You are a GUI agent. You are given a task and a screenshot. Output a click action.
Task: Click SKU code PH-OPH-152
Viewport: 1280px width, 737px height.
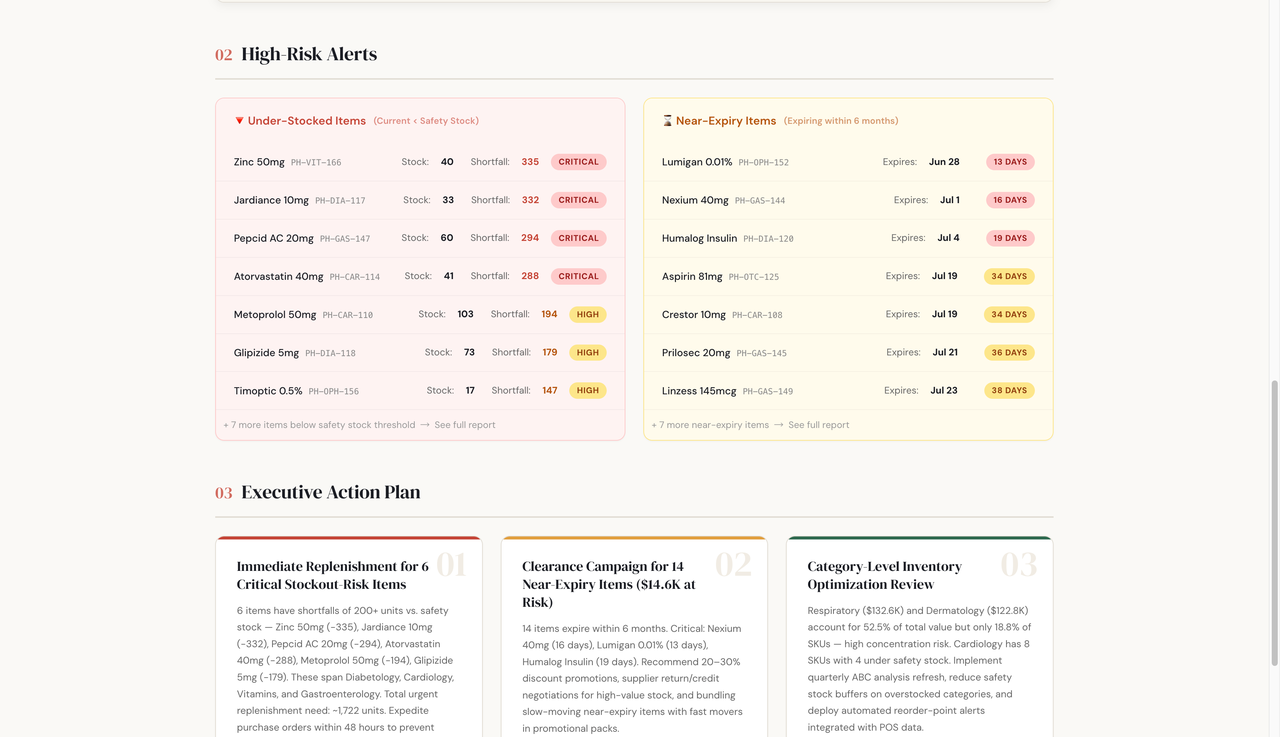click(x=764, y=163)
